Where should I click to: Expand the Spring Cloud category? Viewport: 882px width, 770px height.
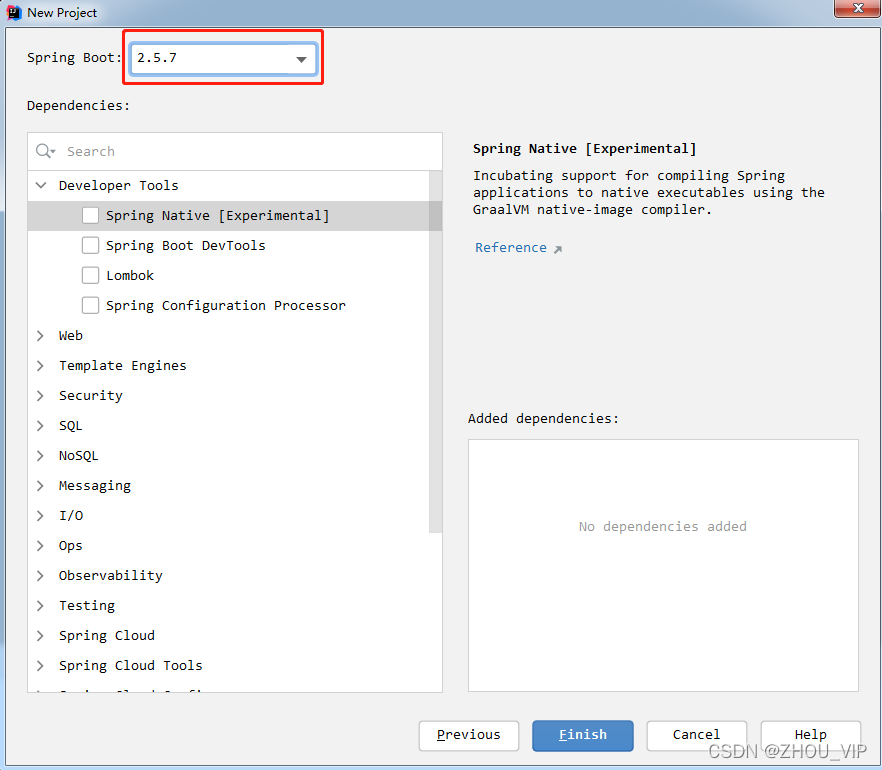point(40,636)
